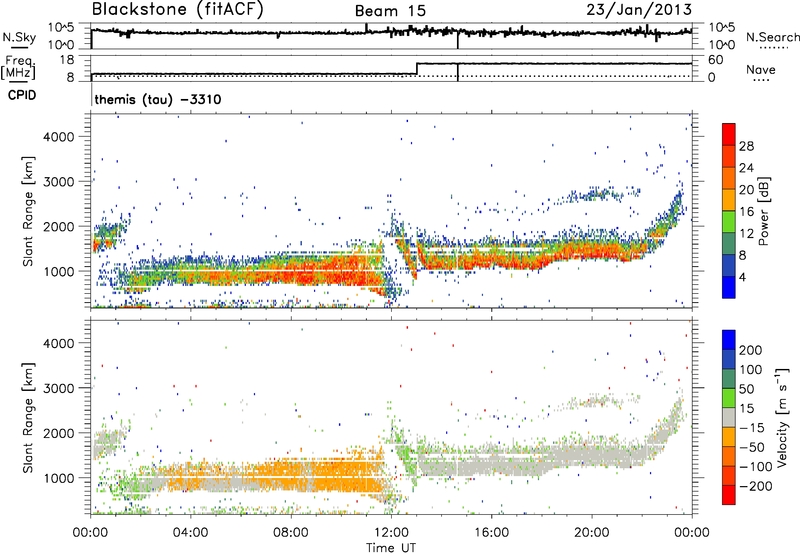Click the 4000 range tick in the power panel
Screen dimensions: 800x554
[58, 137]
